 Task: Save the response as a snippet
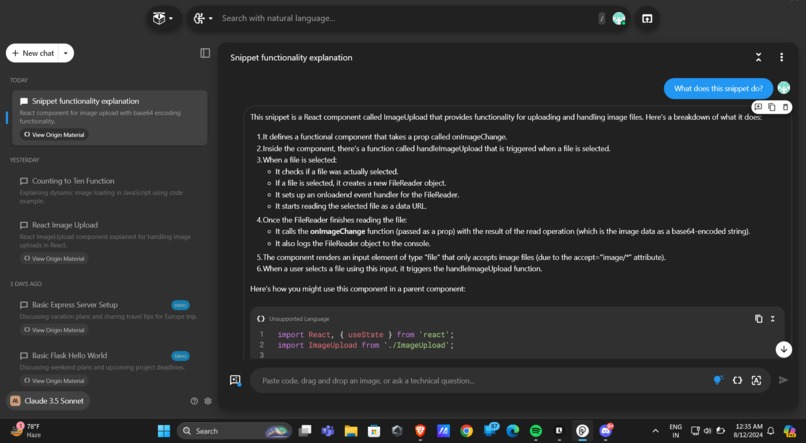click(758, 107)
